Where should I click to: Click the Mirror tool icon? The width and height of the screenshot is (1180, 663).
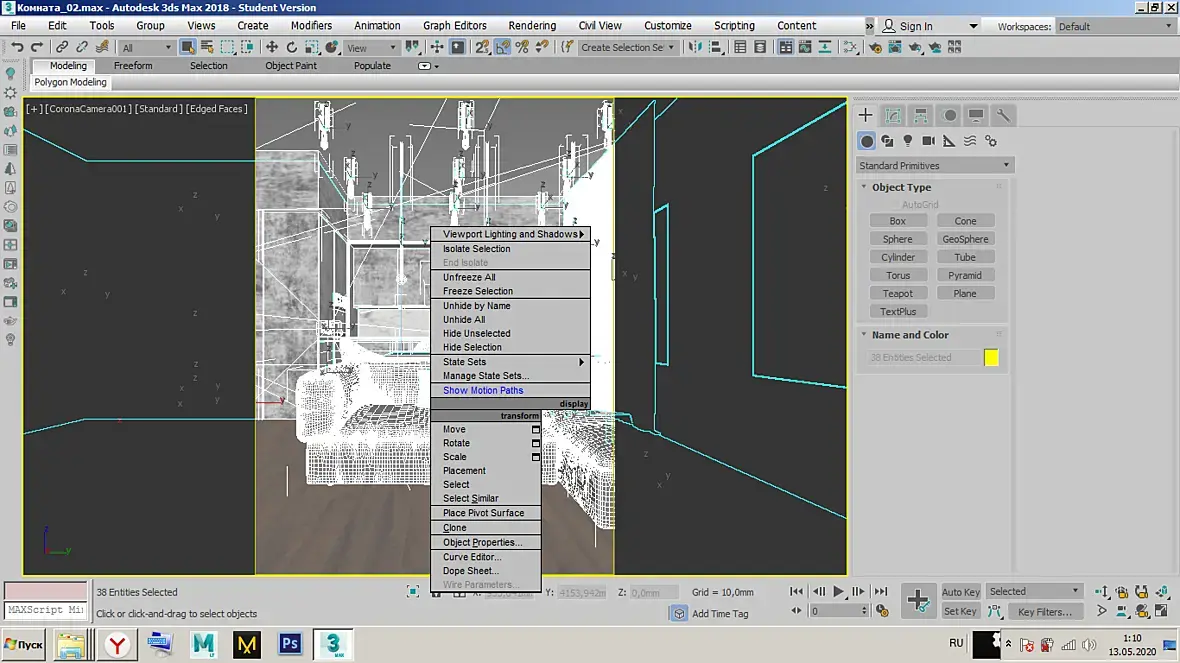tap(694, 47)
